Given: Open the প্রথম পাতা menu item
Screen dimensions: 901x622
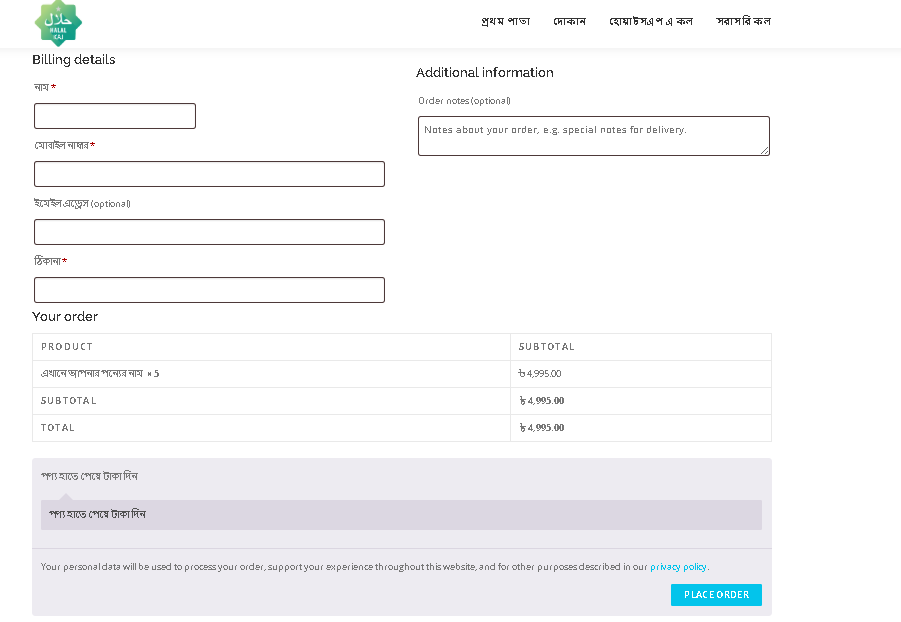Looking at the screenshot, I should click(x=505, y=21).
